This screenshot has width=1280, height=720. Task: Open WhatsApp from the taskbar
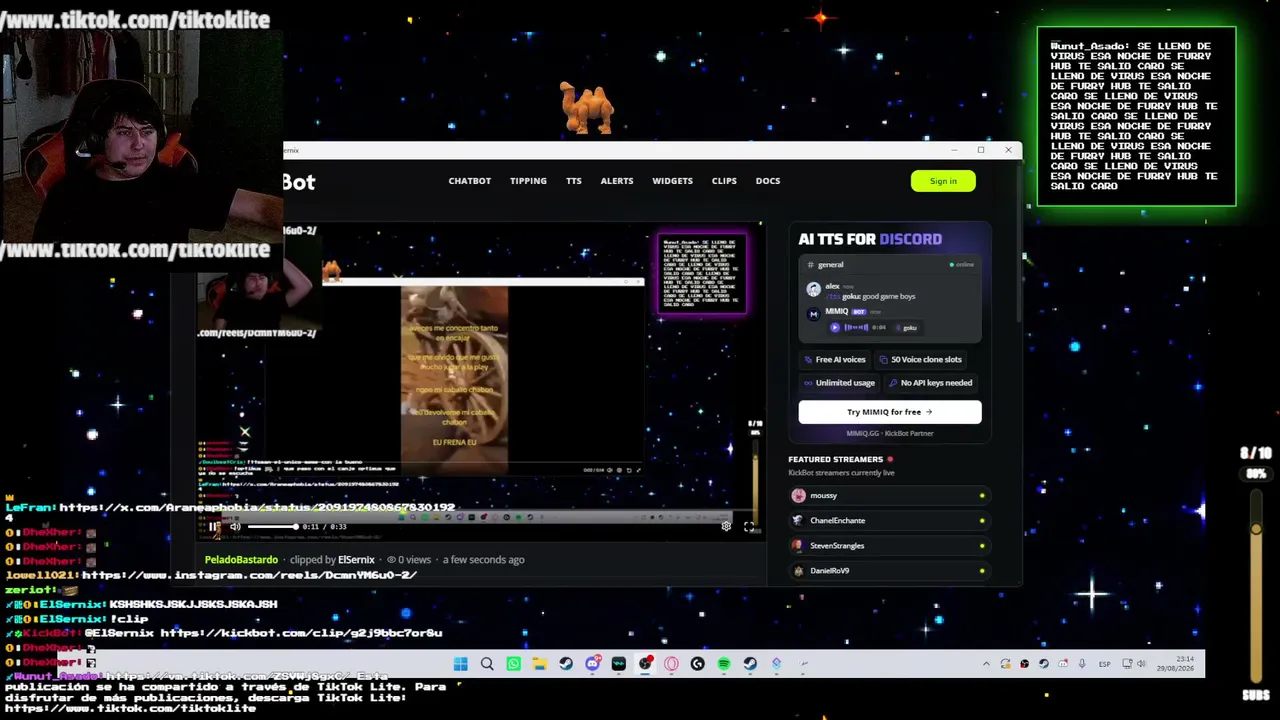pos(513,664)
